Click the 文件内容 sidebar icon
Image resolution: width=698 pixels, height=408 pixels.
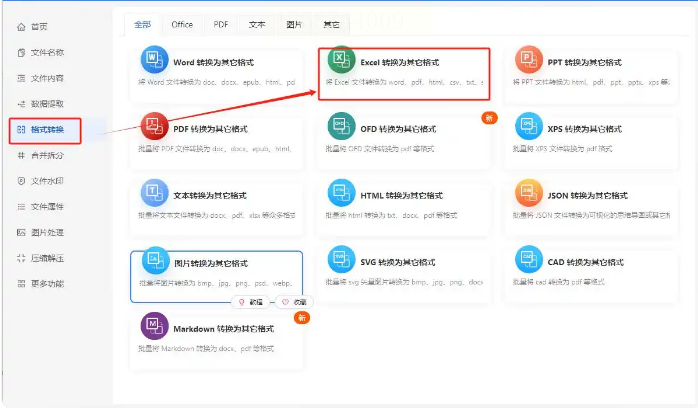click(x=21, y=78)
